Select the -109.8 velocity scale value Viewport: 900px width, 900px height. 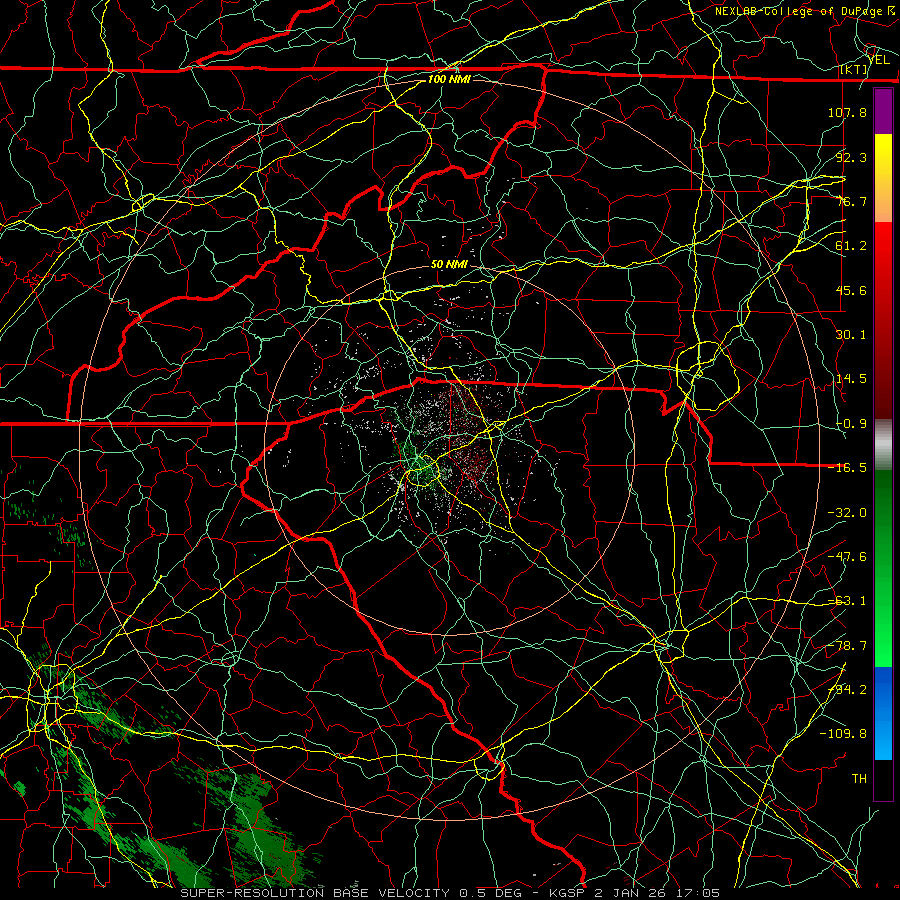point(843,734)
